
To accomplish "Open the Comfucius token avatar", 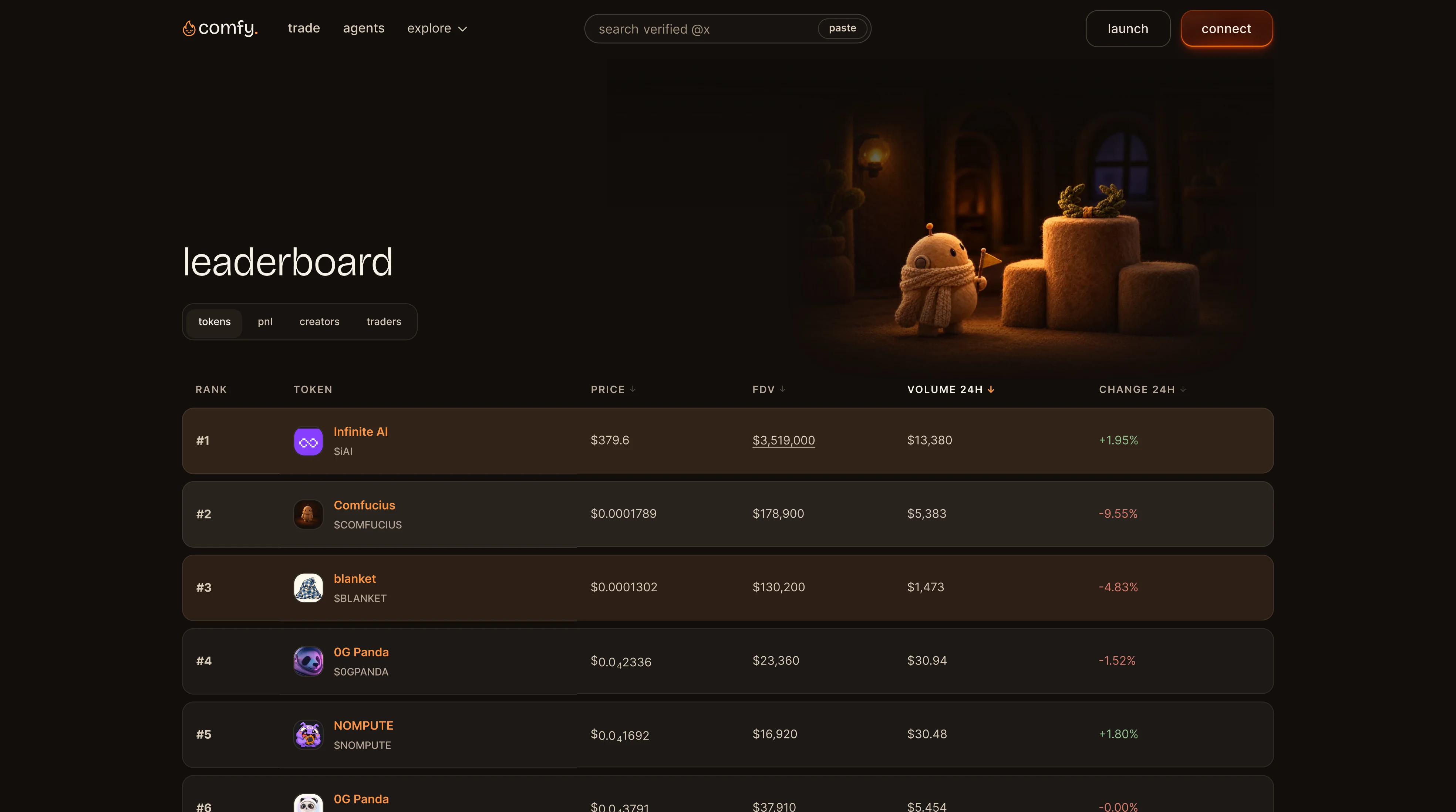I will coord(308,514).
